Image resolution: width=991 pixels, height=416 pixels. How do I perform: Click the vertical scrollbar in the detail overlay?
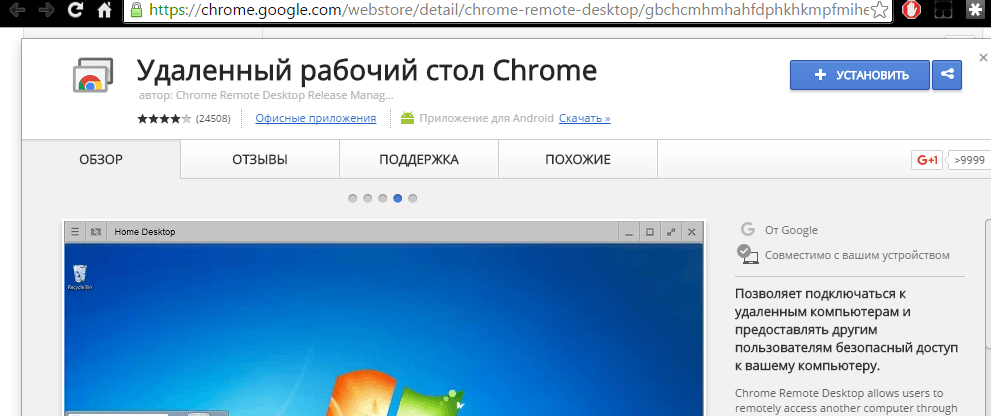point(988,284)
